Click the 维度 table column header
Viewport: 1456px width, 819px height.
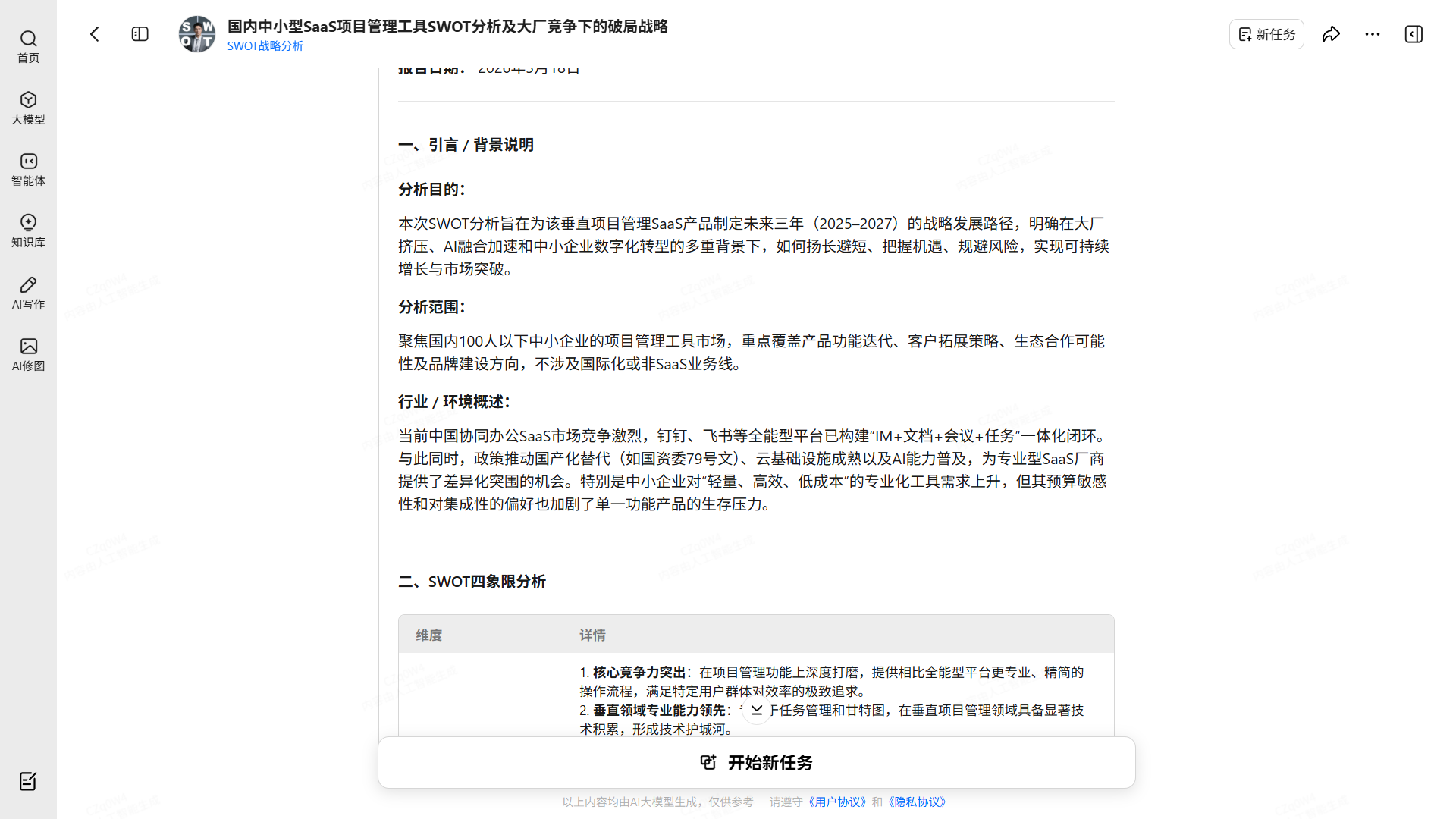(428, 635)
